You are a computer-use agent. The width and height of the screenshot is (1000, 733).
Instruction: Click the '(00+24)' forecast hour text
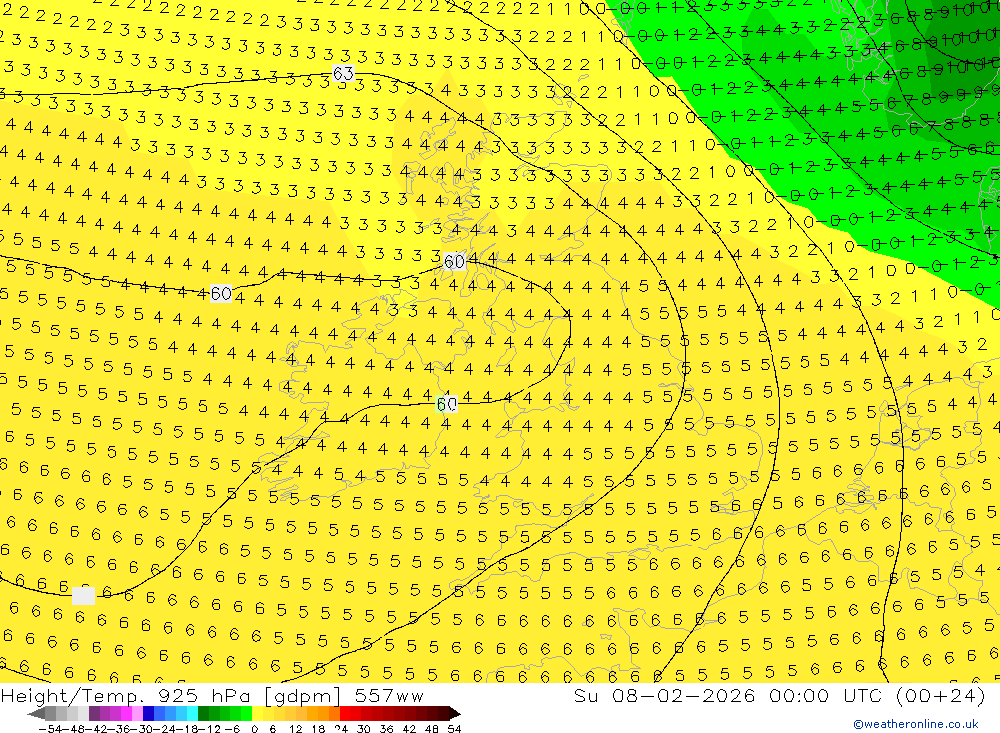coord(941,695)
